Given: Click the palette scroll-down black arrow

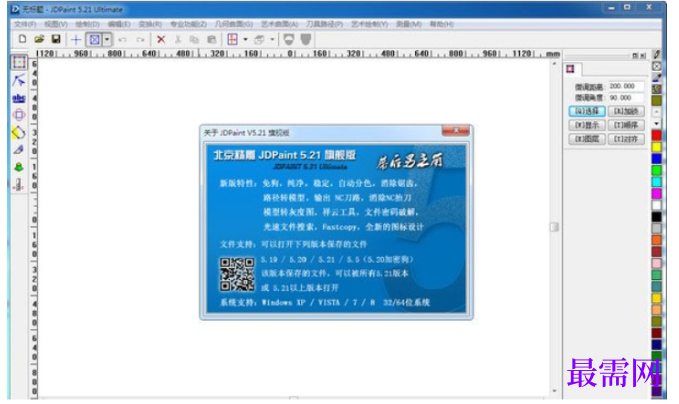Looking at the screenshot, I should [656, 124].
